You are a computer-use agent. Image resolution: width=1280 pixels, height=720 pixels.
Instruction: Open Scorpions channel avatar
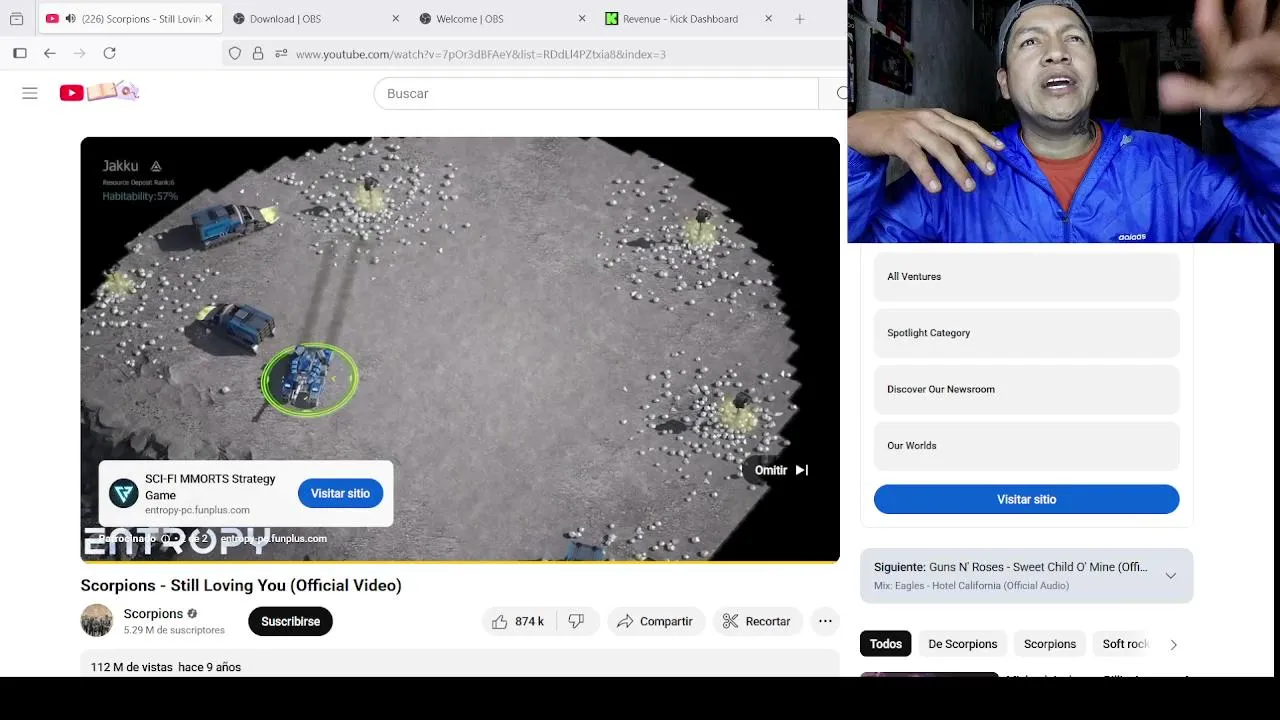(x=97, y=620)
